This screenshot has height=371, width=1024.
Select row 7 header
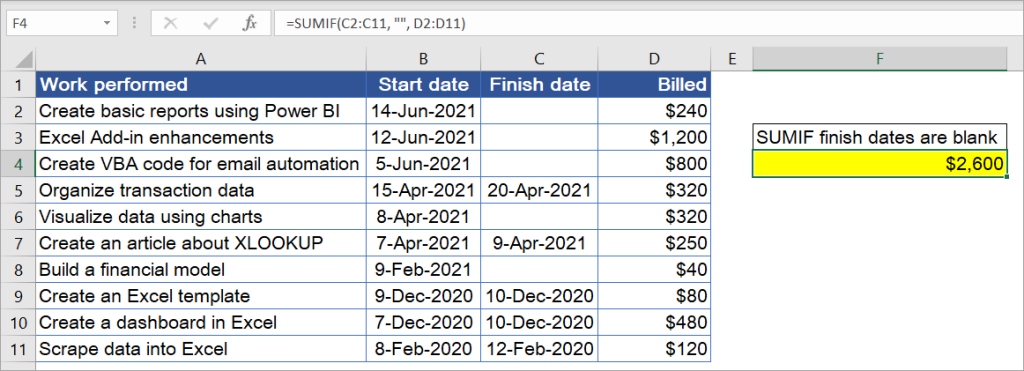[18, 243]
